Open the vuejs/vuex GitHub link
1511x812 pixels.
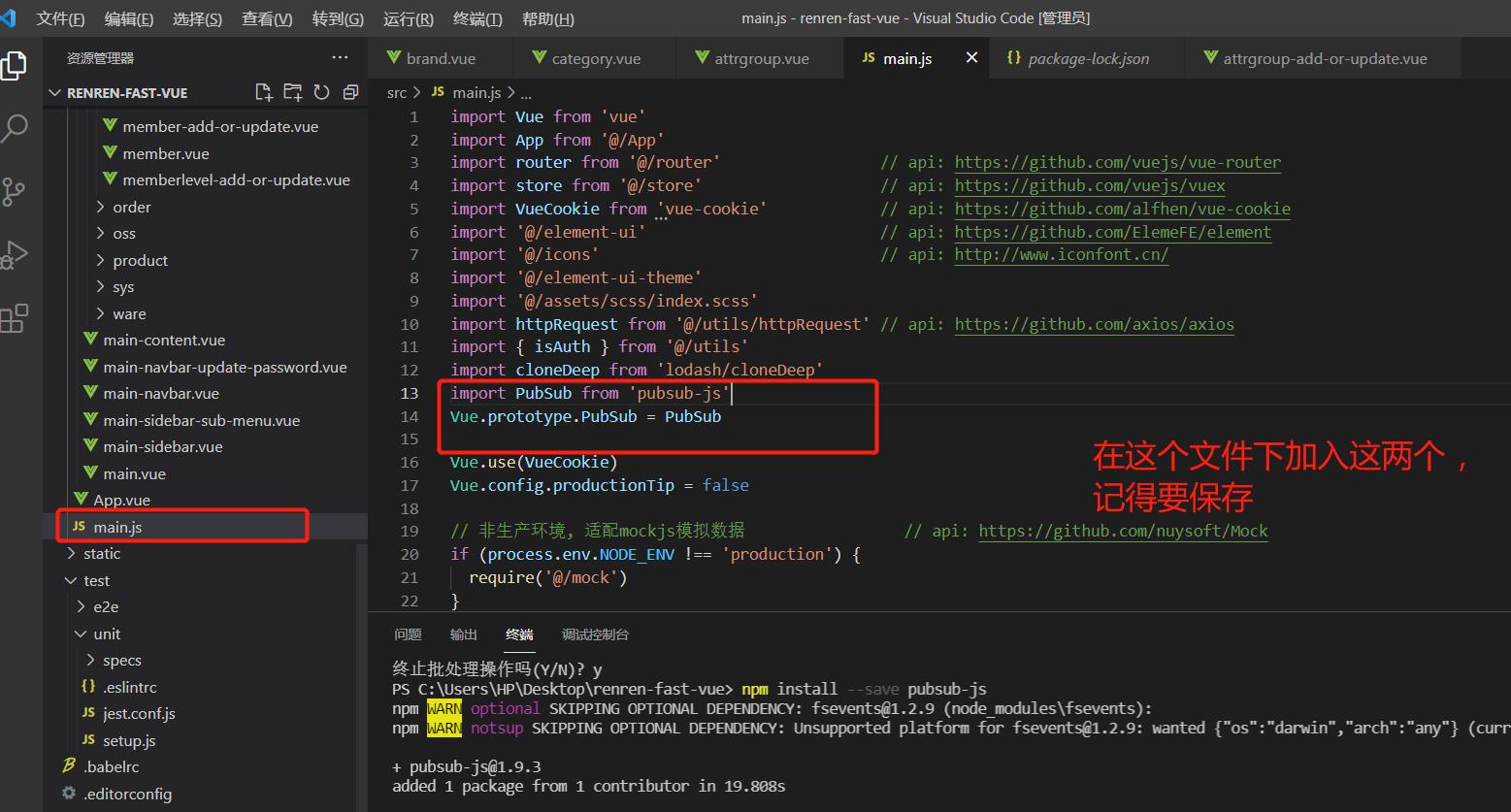(1090, 185)
